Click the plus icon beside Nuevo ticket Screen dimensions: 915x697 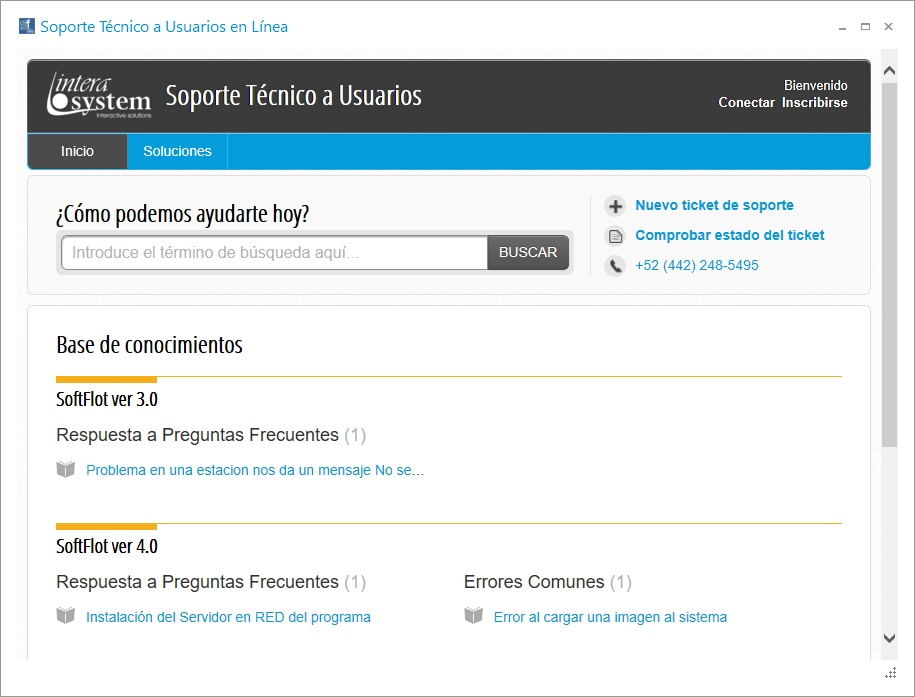click(x=615, y=206)
